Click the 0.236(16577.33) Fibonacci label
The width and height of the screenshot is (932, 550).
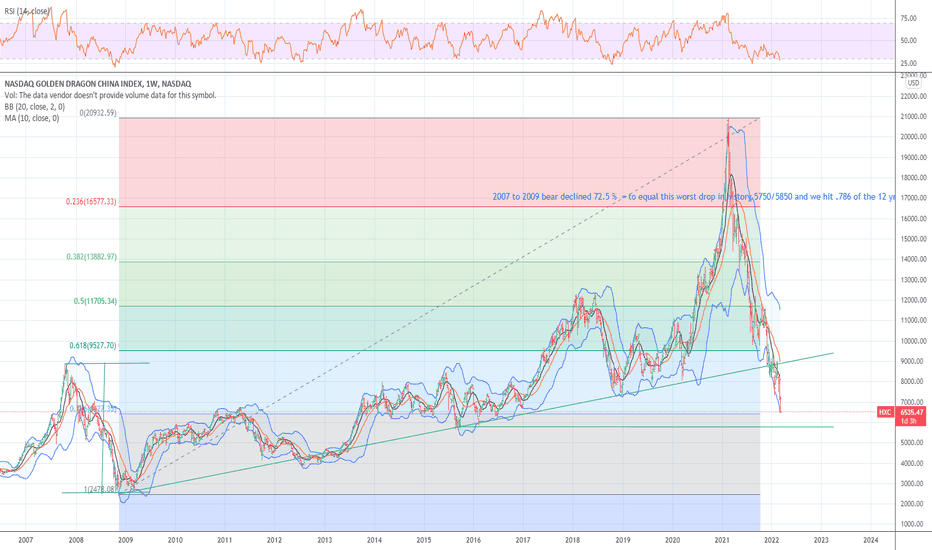(92, 202)
